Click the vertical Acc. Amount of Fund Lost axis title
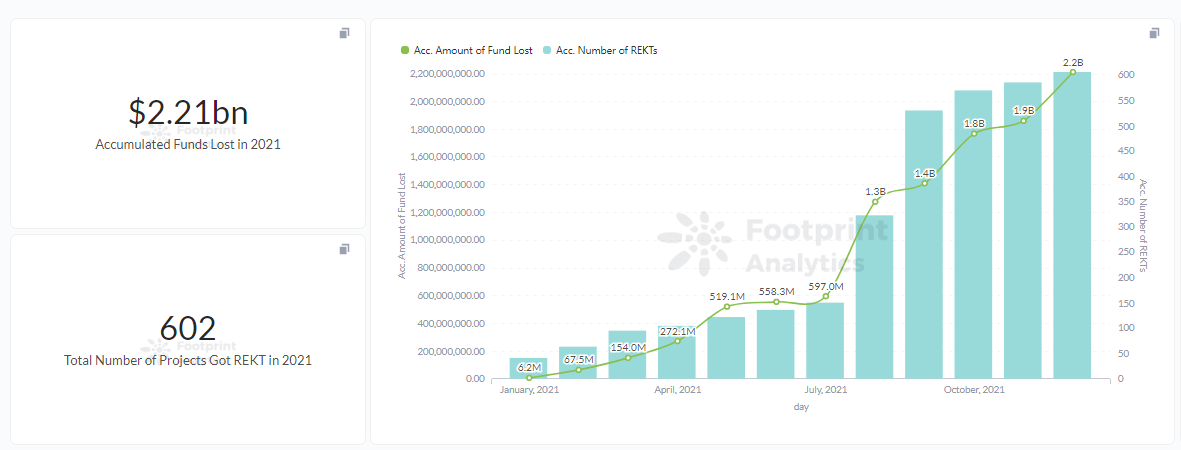The image size is (1181, 450). pos(402,225)
